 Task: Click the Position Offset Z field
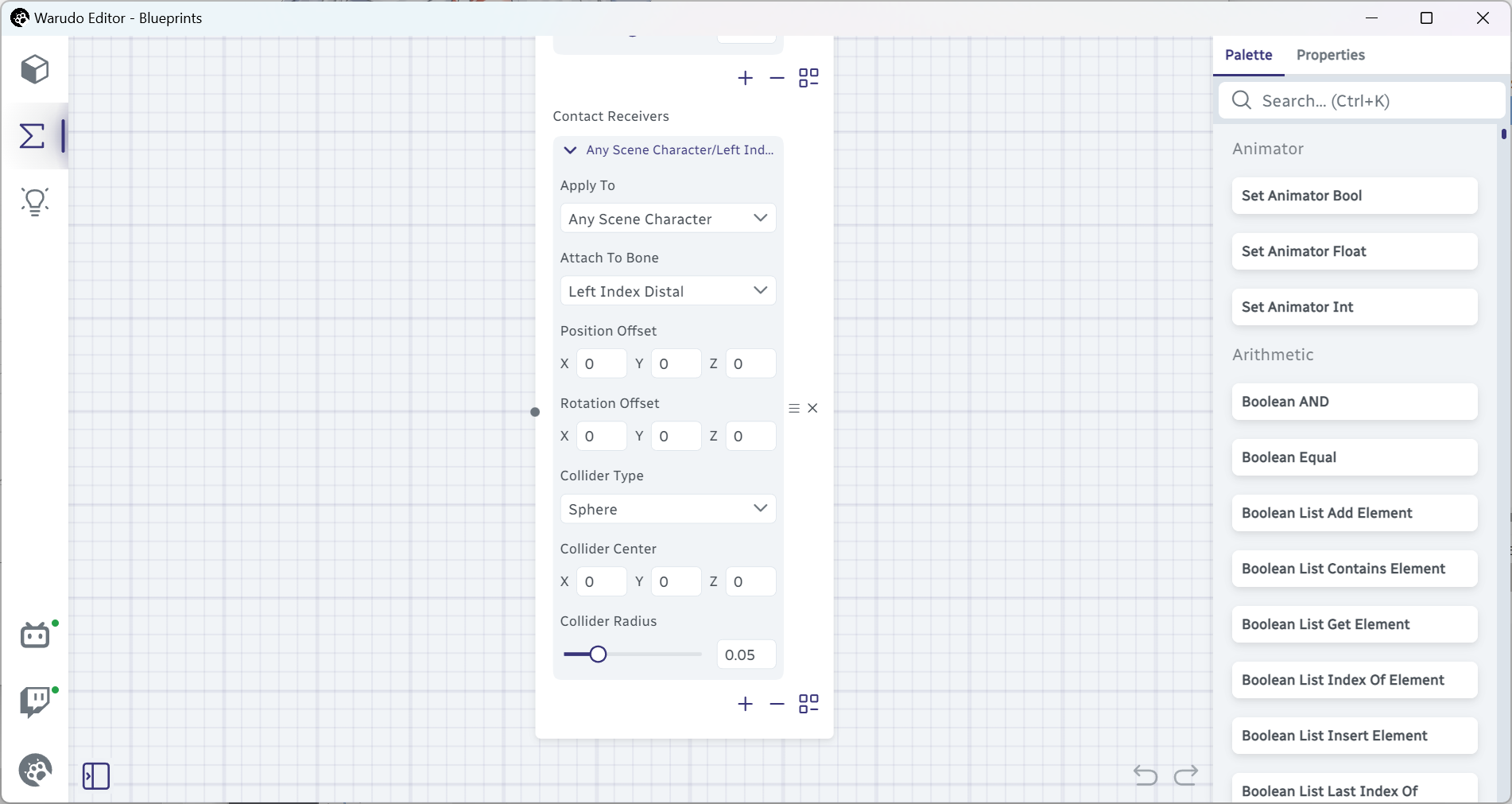pos(750,363)
